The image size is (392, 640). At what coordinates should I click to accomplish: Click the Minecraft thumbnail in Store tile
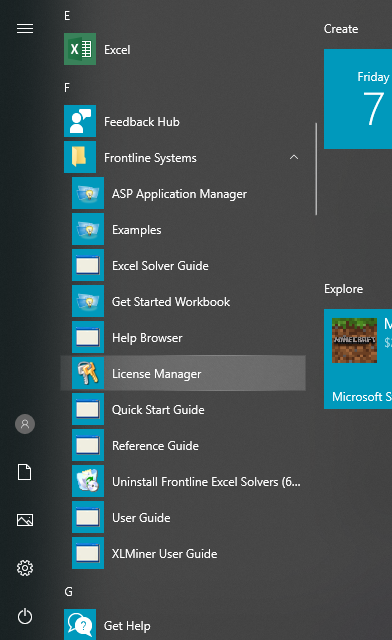pyautogui.click(x=354, y=340)
